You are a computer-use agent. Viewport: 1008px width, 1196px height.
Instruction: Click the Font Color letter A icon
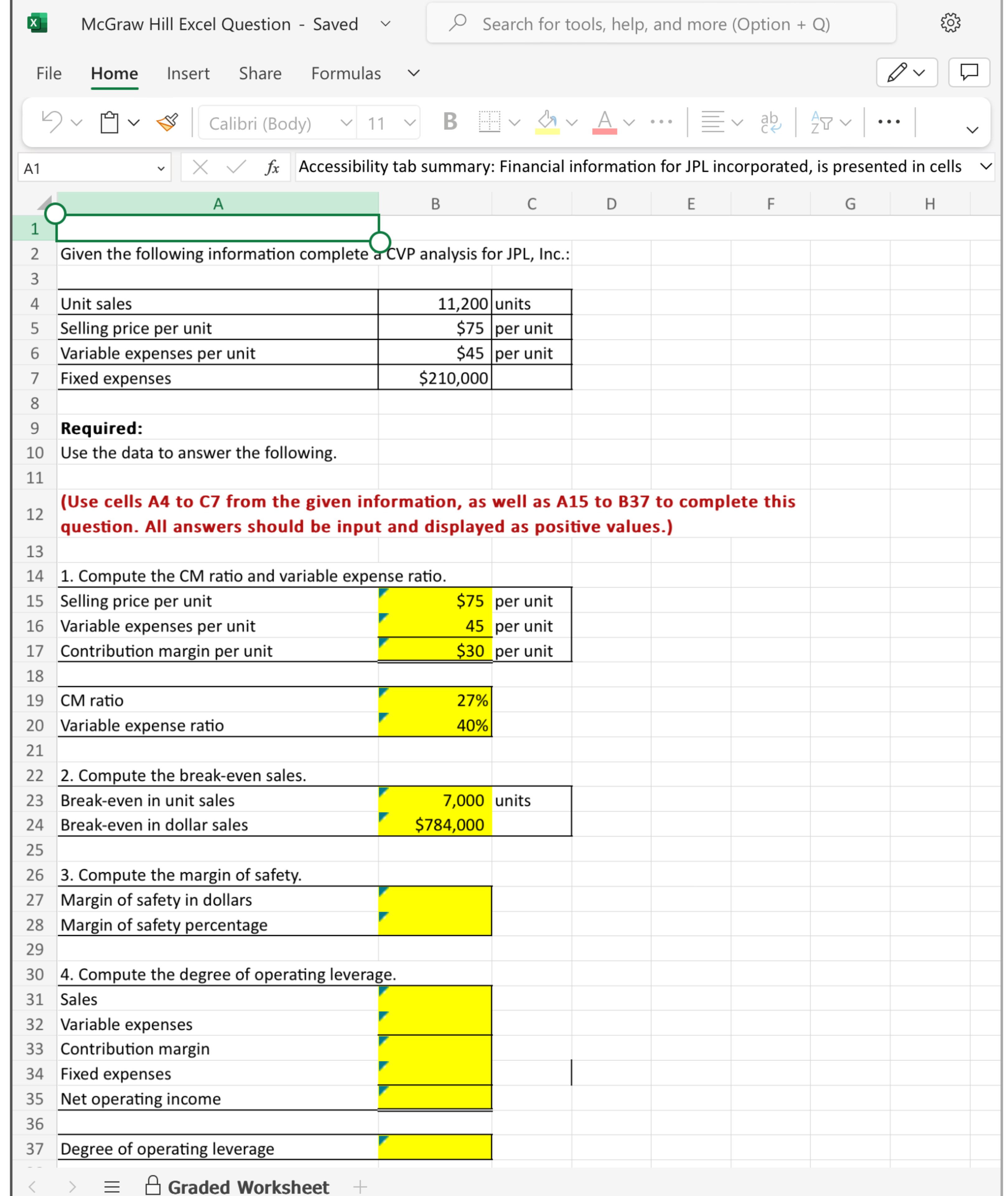(x=604, y=122)
